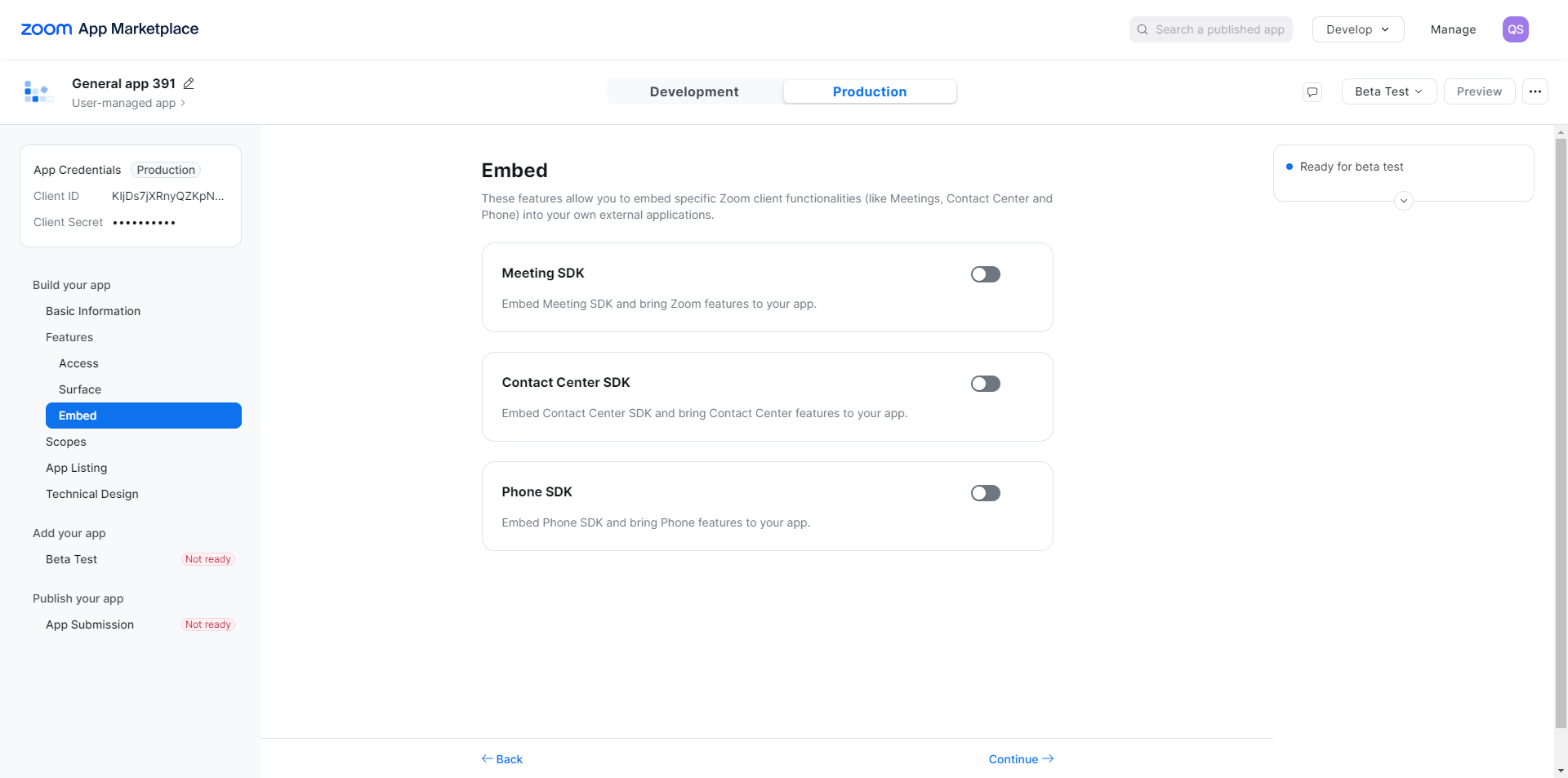Click the Back arrow link
Image resolution: width=1568 pixels, height=778 pixels.
point(502,759)
